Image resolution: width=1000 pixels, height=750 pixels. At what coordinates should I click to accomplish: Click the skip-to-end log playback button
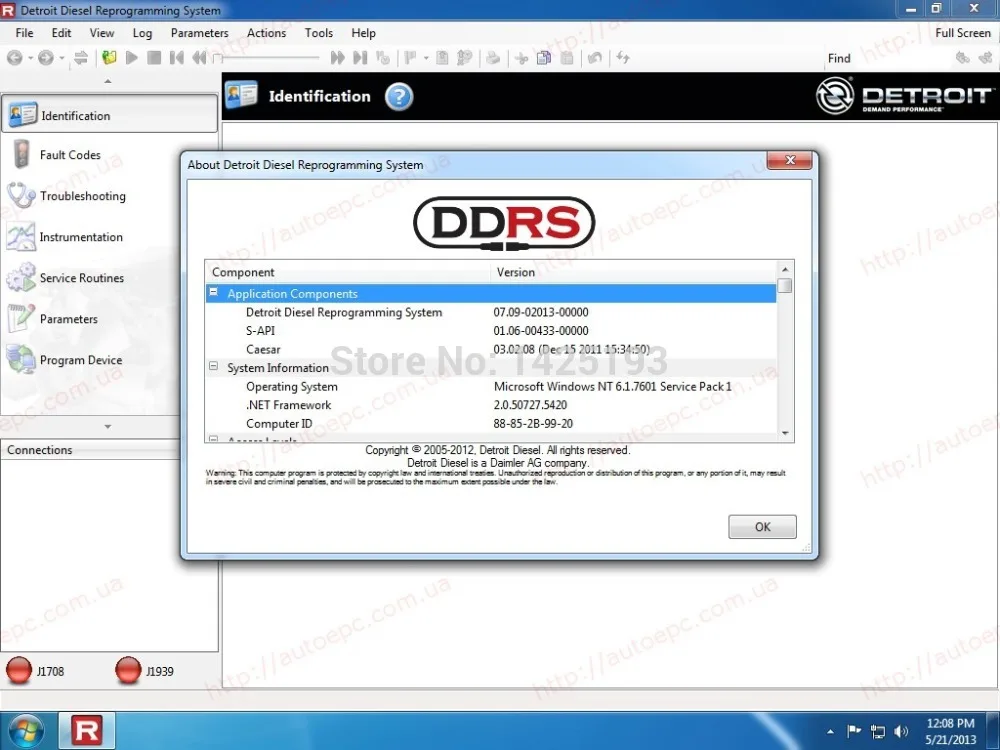point(360,58)
